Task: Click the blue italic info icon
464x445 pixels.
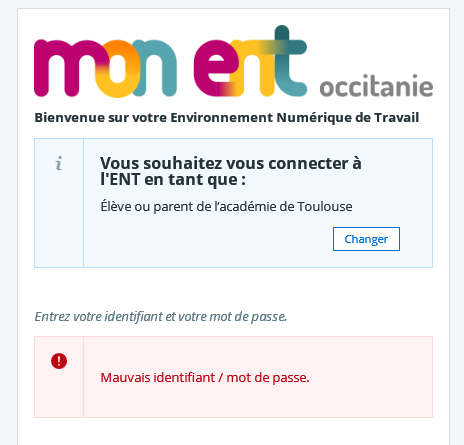Action: [x=59, y=163]
